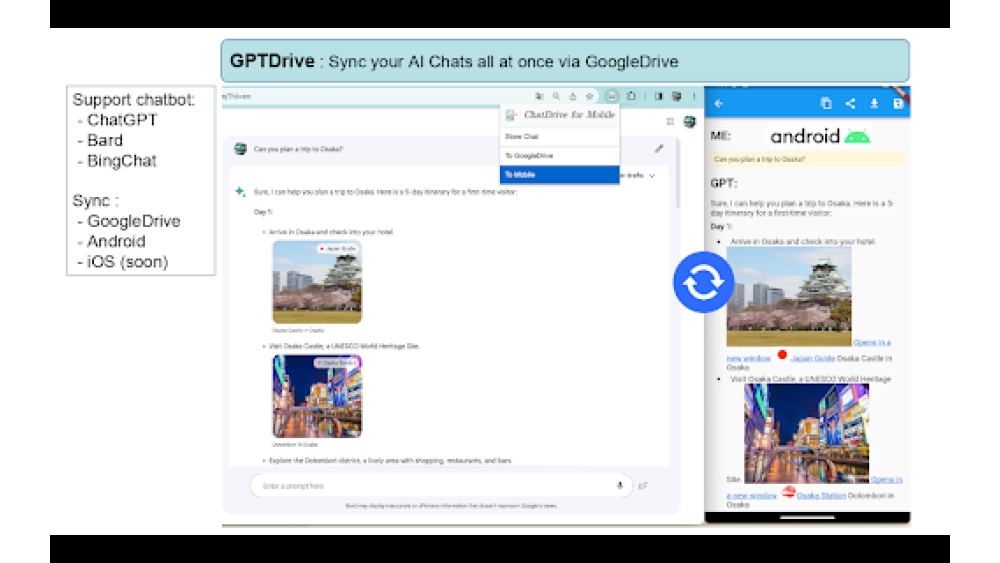
Task: Choose 'To GoogleDrive' in the ChatDrive popup
Action: [559, 156]
